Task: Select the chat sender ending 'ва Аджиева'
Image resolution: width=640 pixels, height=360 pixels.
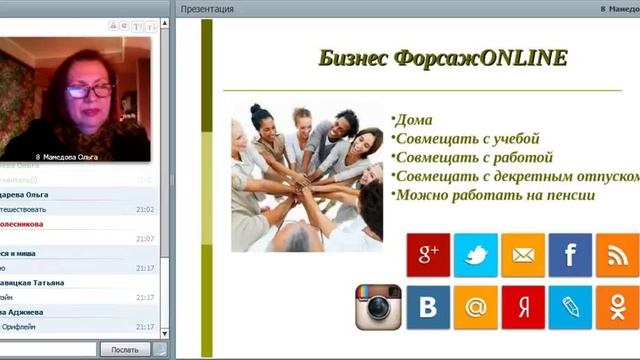Action: click(x=22, y=312)
